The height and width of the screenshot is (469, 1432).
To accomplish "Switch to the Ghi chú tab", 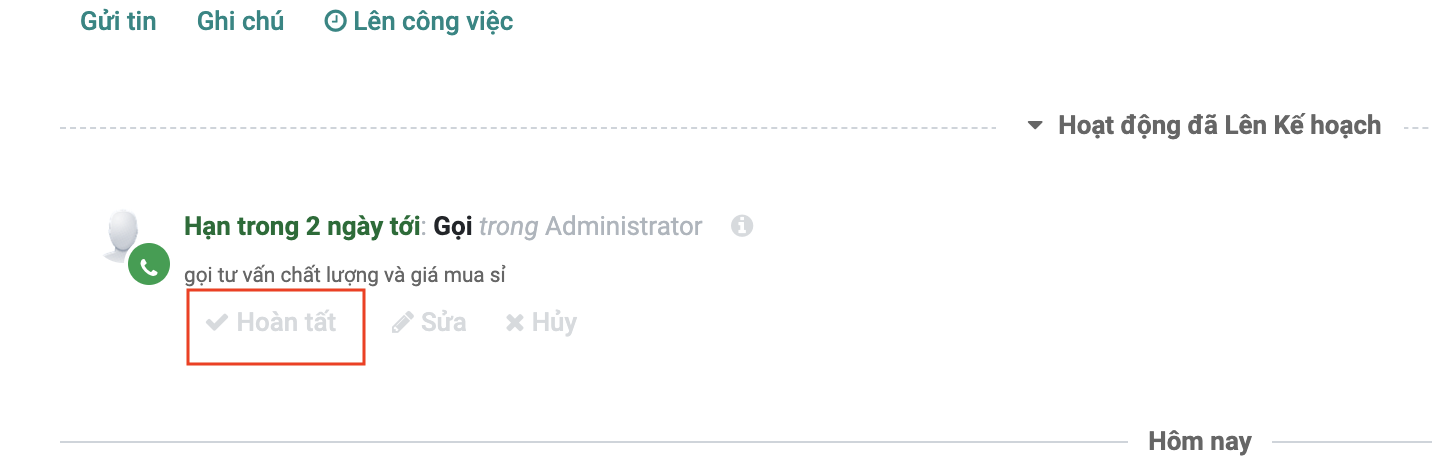I will (x=240, y=21).
